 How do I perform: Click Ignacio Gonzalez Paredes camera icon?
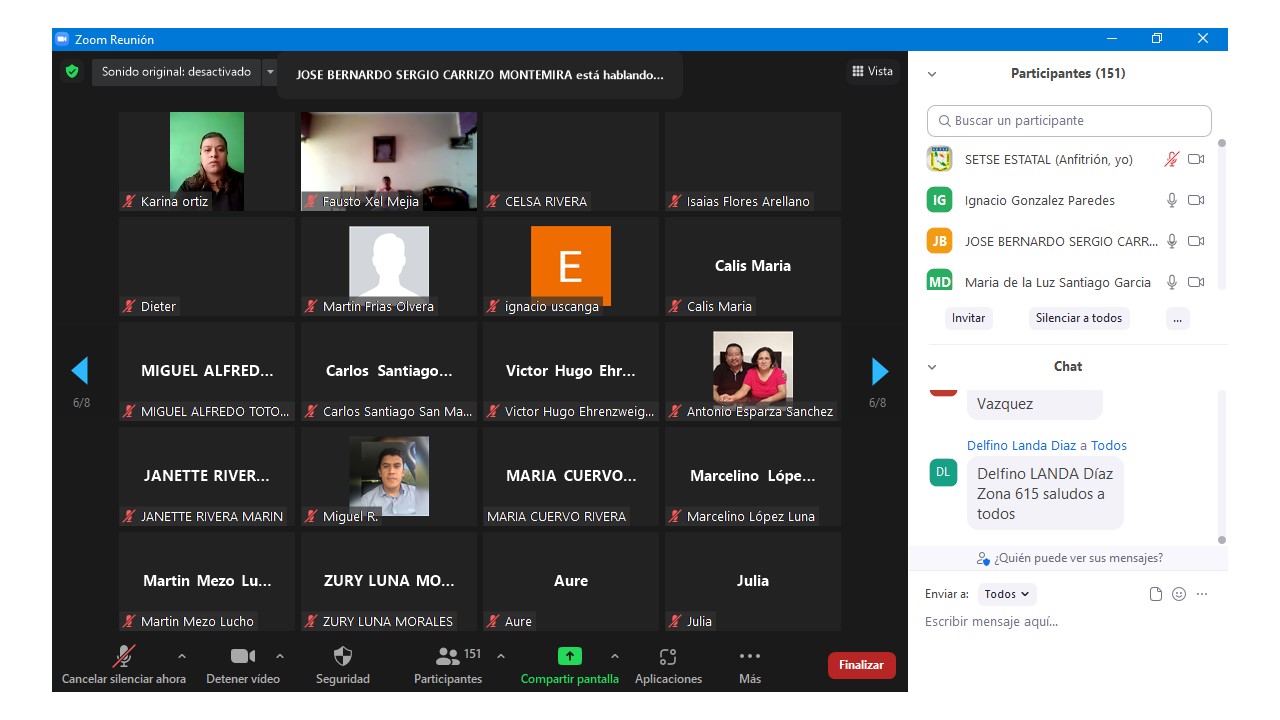click(x=1196, y=200)
